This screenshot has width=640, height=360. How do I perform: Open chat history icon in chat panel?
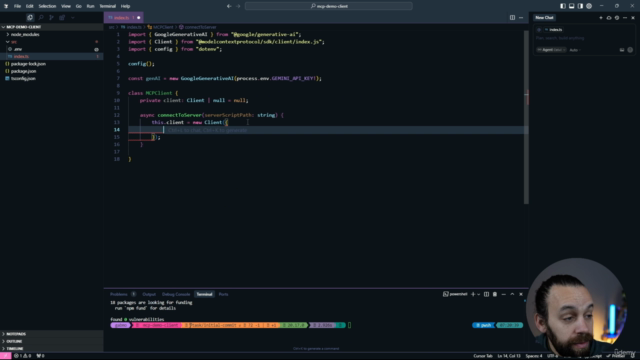pyautogui.click(x=617, y=18)
